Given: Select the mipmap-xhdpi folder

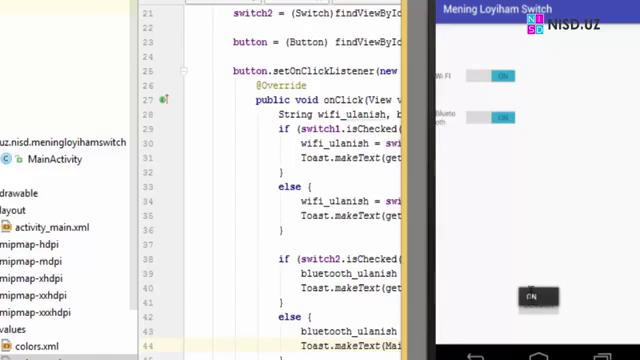Looking at the screenshot, I should click(x=31, y=278).
